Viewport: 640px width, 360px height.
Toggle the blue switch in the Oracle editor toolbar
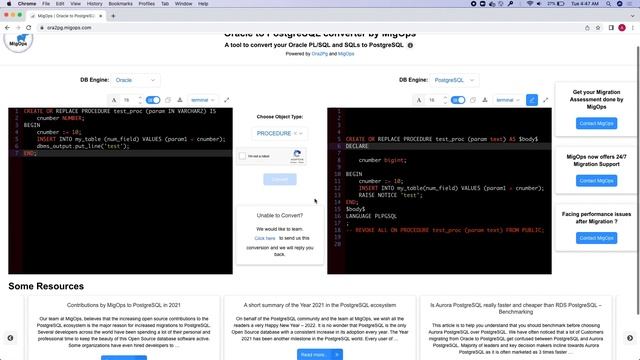(x=153, y=100)
